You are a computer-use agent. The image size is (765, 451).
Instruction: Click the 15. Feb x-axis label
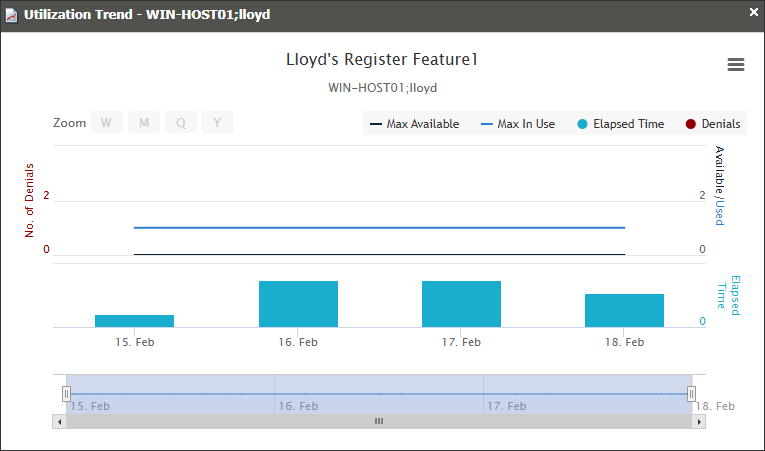[x=135, y=342]
